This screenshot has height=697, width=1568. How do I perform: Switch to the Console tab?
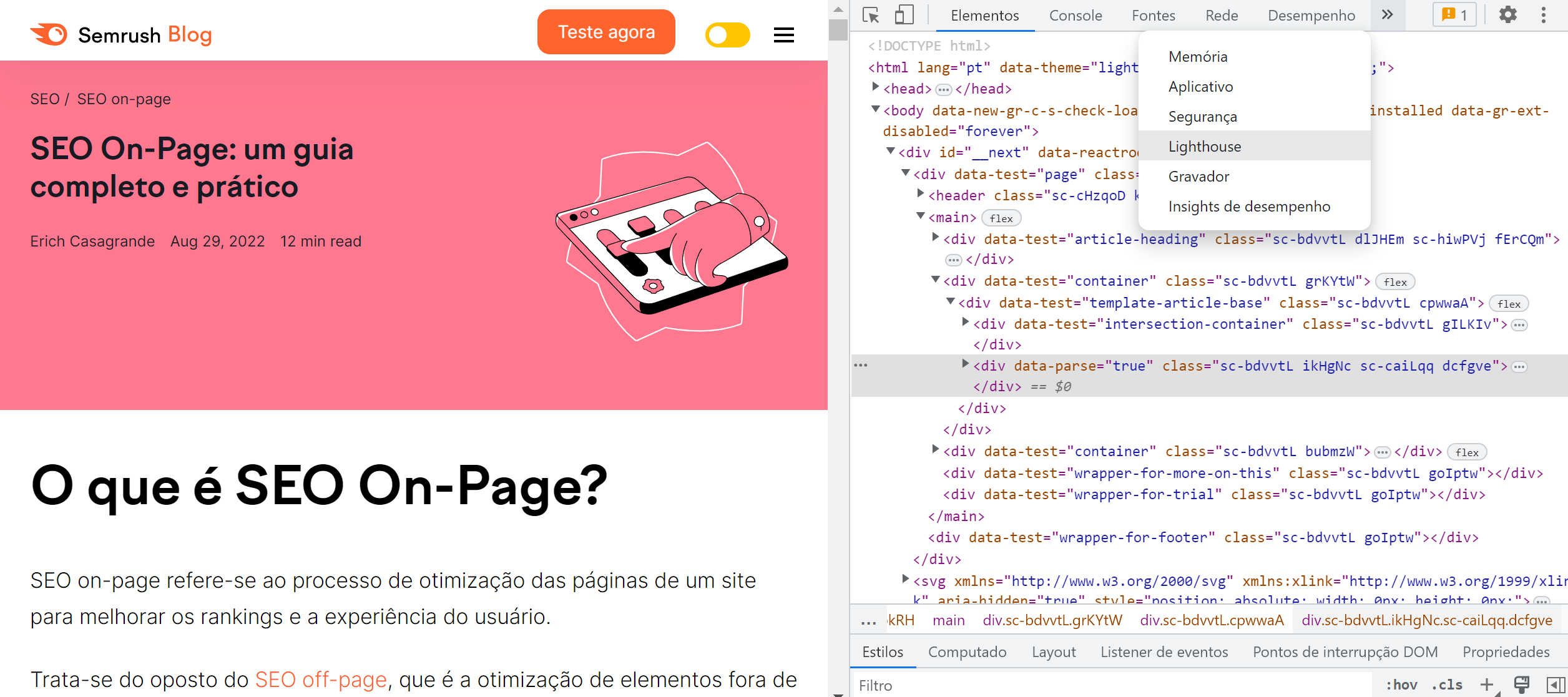tap(1075, 15)
